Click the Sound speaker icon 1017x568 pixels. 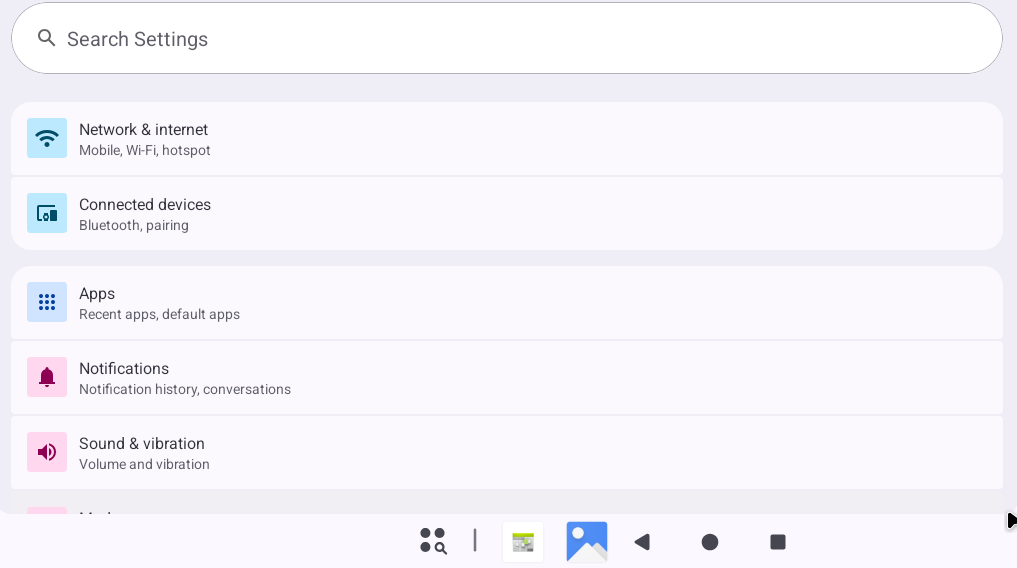click(47, 452)
